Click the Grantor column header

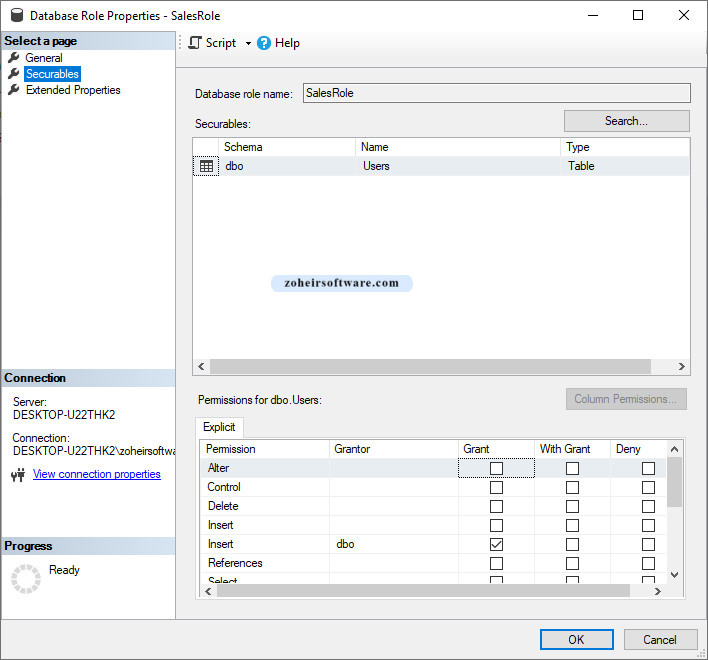[x=394, y=449]
